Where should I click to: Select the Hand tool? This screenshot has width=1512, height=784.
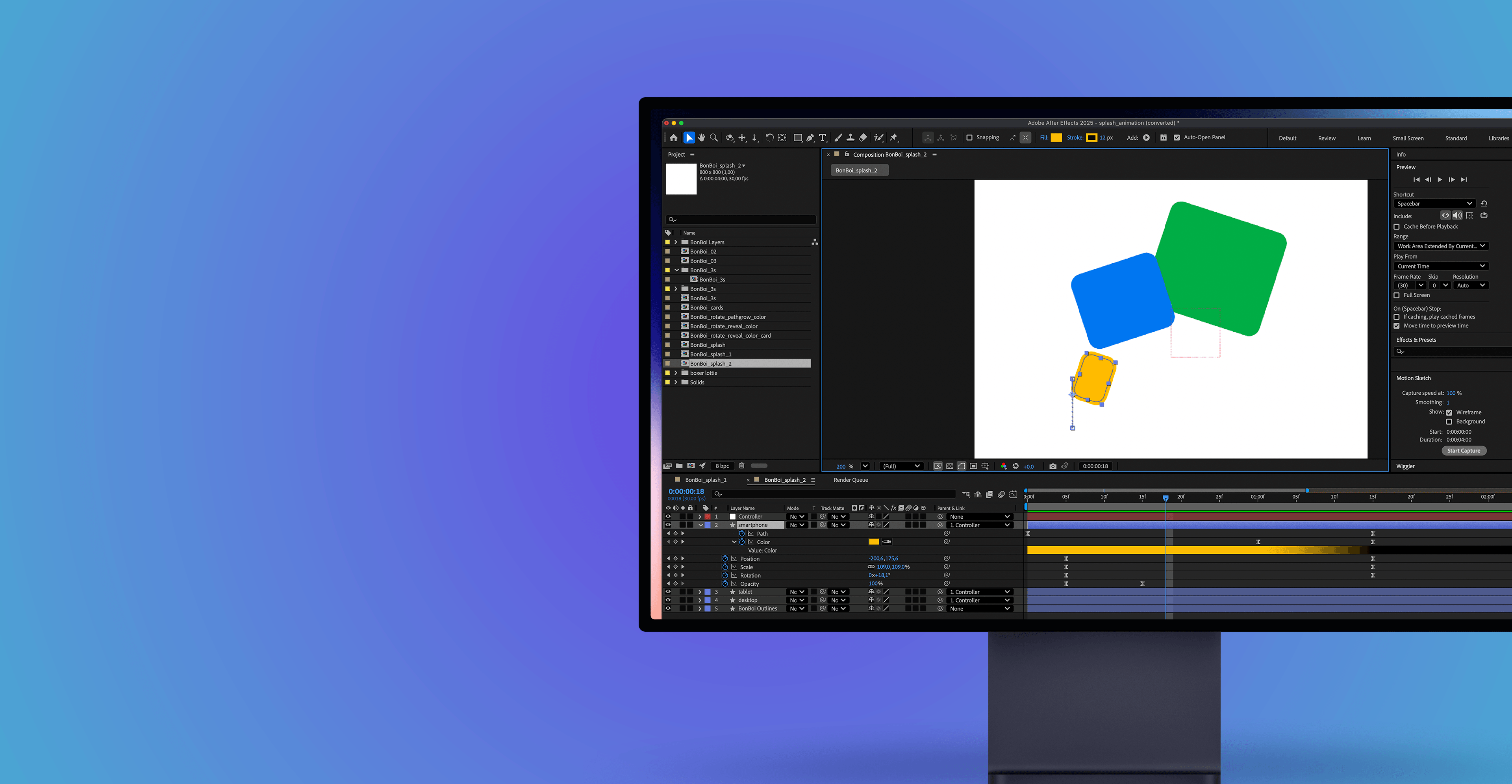click(701, 138)
